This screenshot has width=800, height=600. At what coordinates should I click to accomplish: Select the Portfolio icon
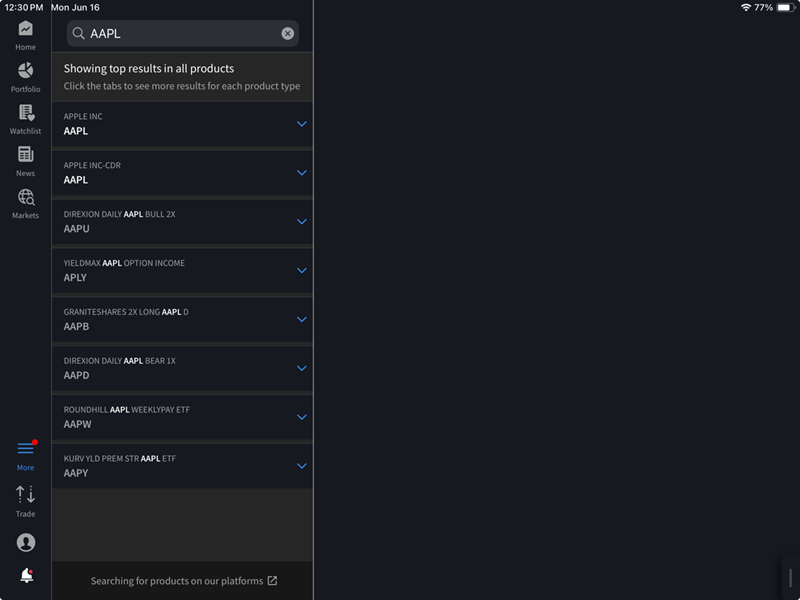25,75
